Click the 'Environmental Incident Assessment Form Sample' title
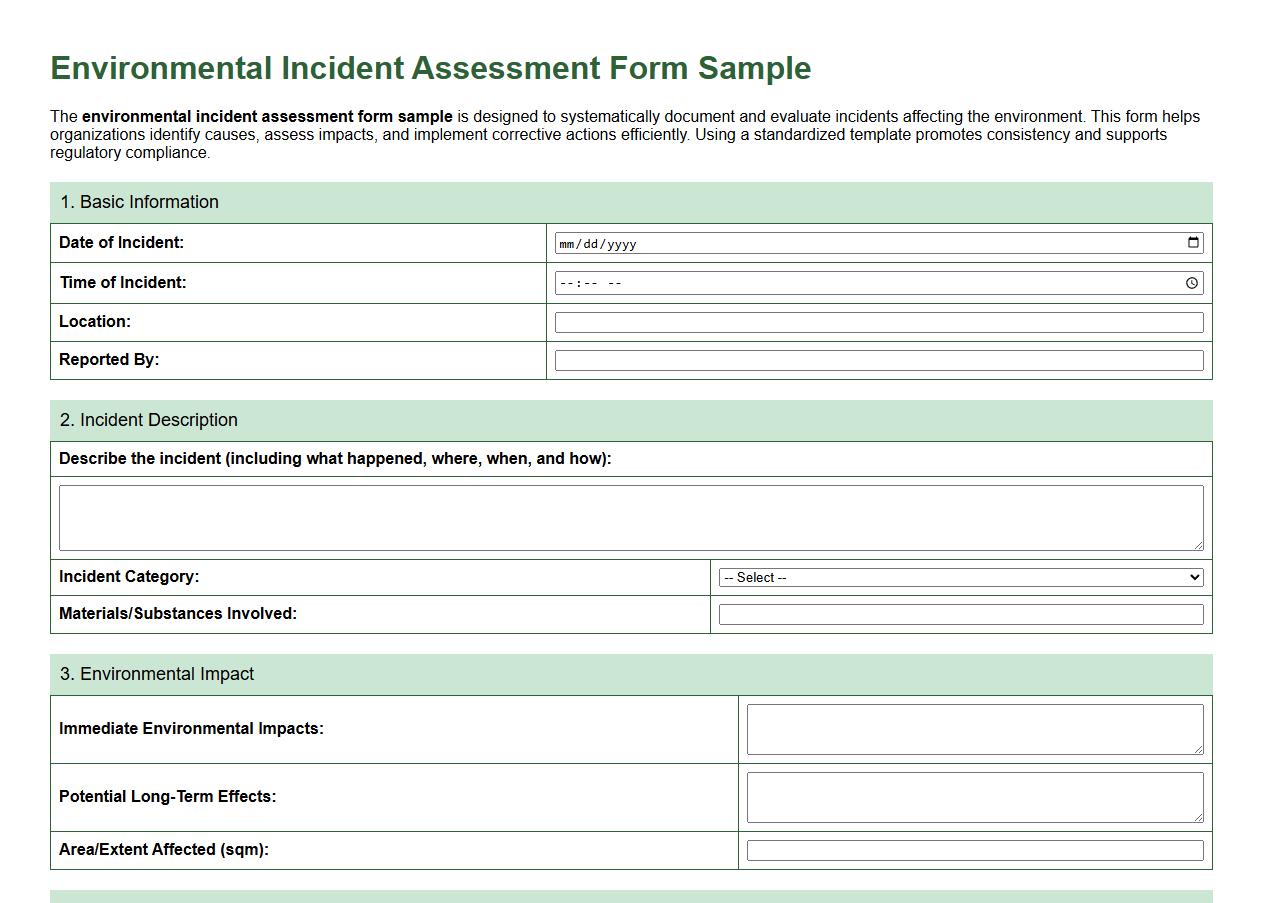This screenshot has width=1263, height=903. click(x=430, y=68)
